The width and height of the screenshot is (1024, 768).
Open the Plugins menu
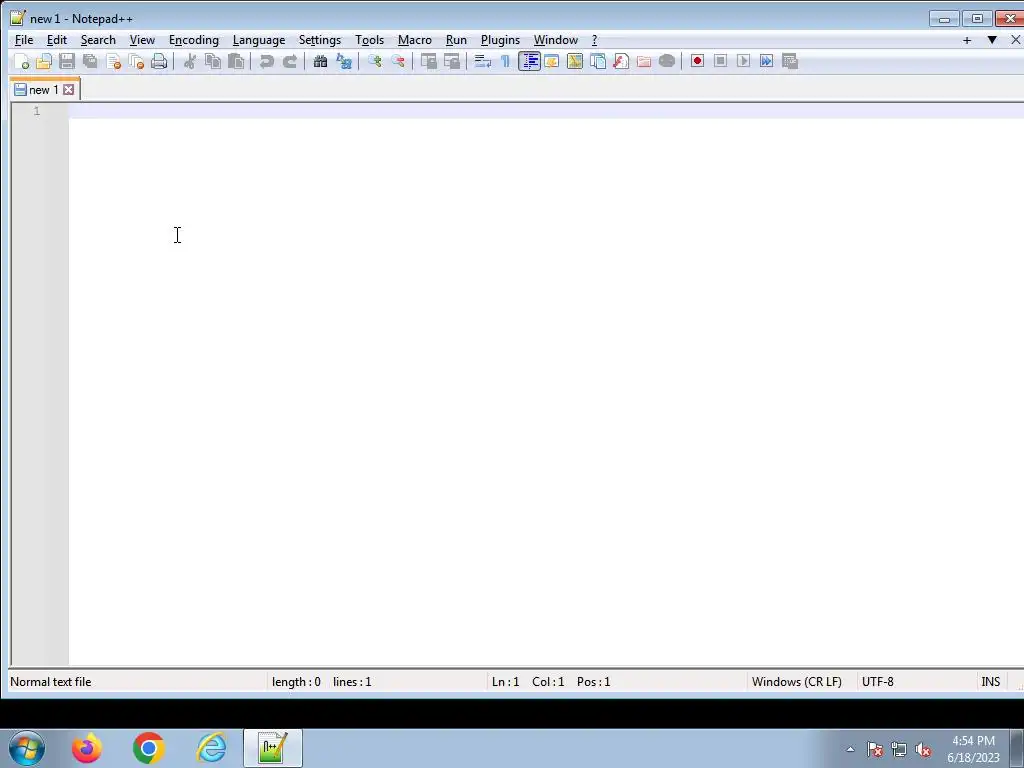point(500,40)
